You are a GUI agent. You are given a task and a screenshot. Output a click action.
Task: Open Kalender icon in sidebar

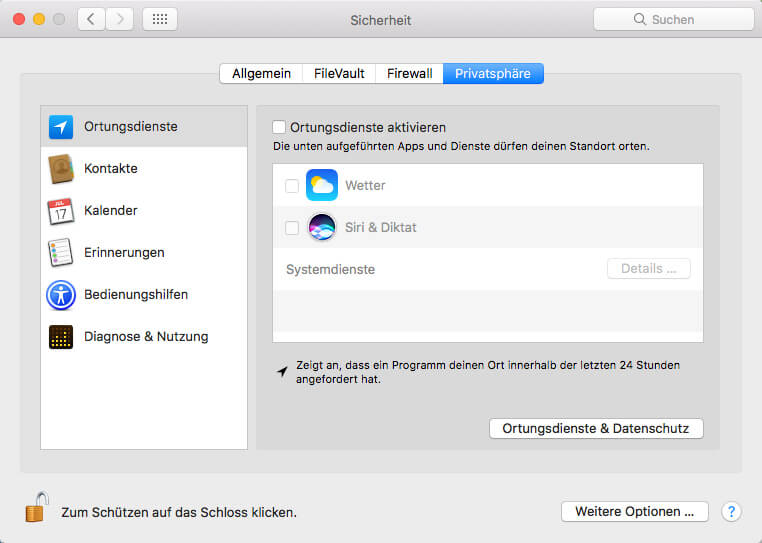pyautogui.click(x=61, y=211)
